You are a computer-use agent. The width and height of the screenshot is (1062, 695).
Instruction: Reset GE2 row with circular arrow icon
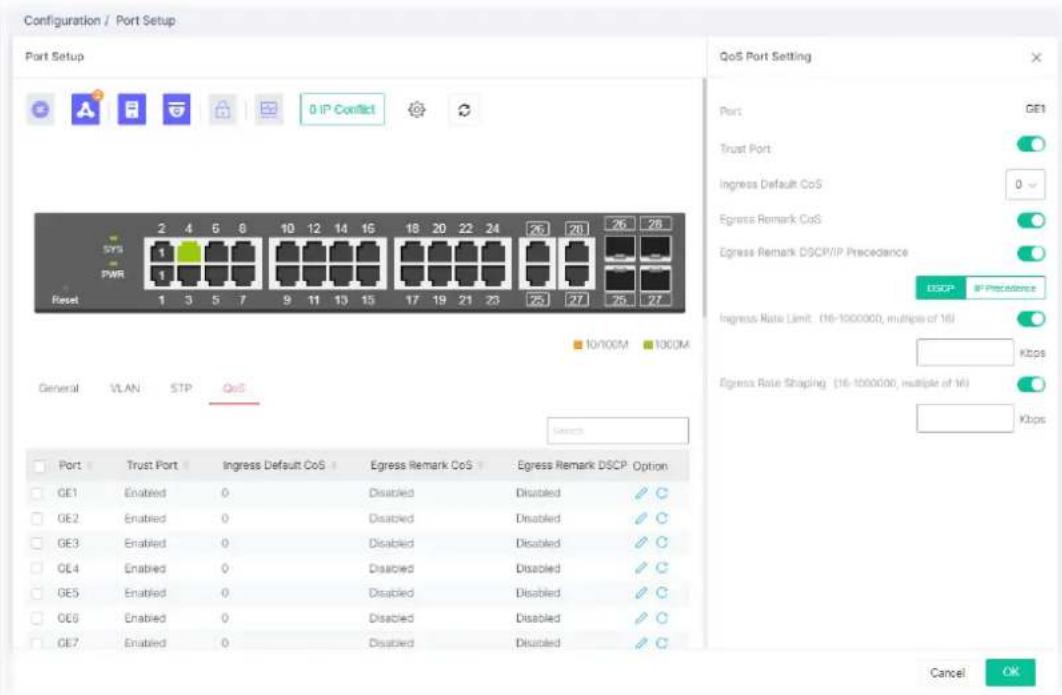pyautogui.click(x=662, y=518)
